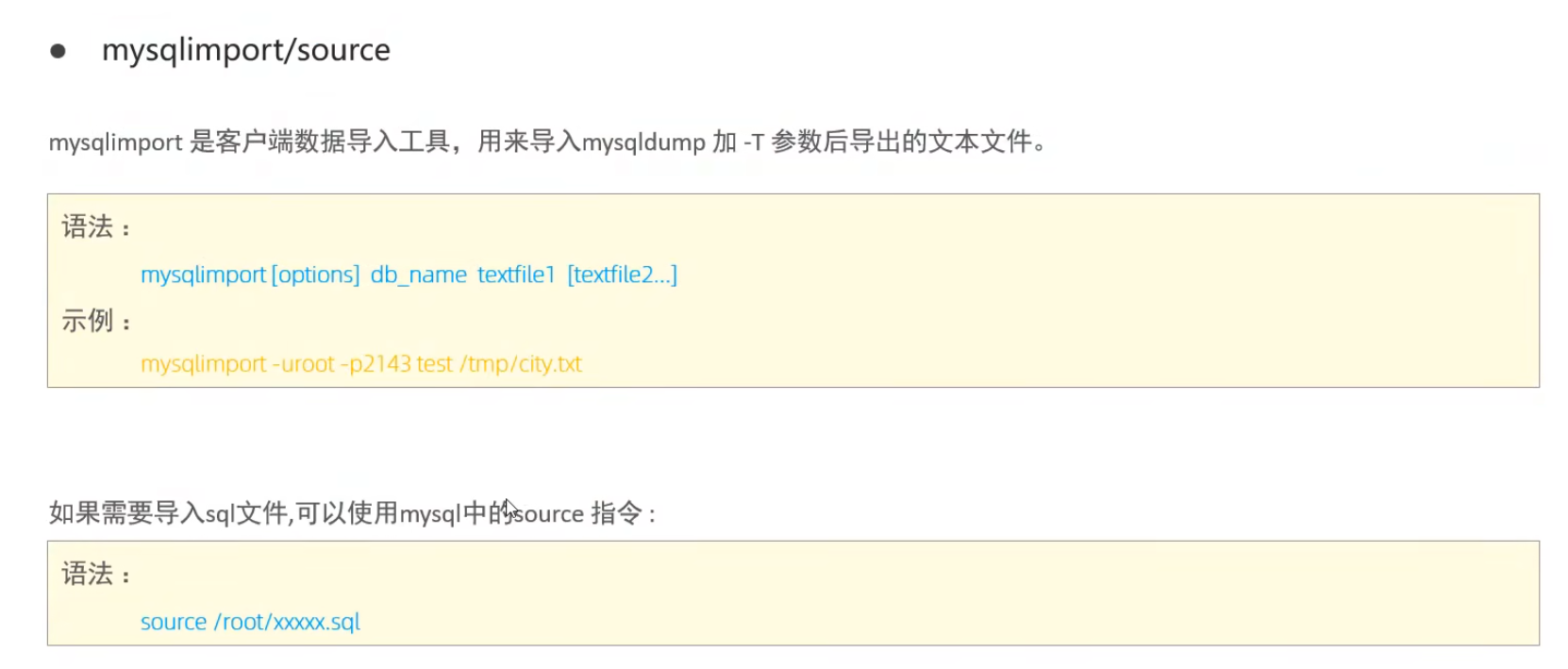Click orange mysqlimport in the example command
This screenshot has width=1568, height=669.
coord(203,364)
